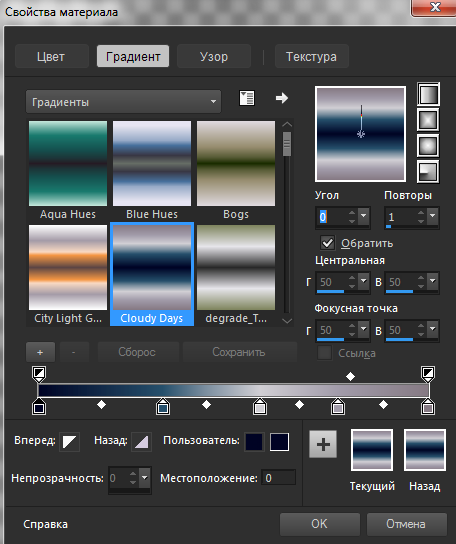The height and width of the screenshot is (544, 456).
Task: Click the Сохранить save button
Action: (x=239, y=352)
